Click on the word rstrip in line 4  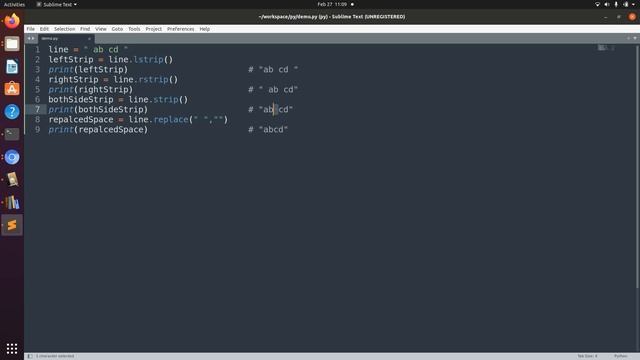pos(153,80)
